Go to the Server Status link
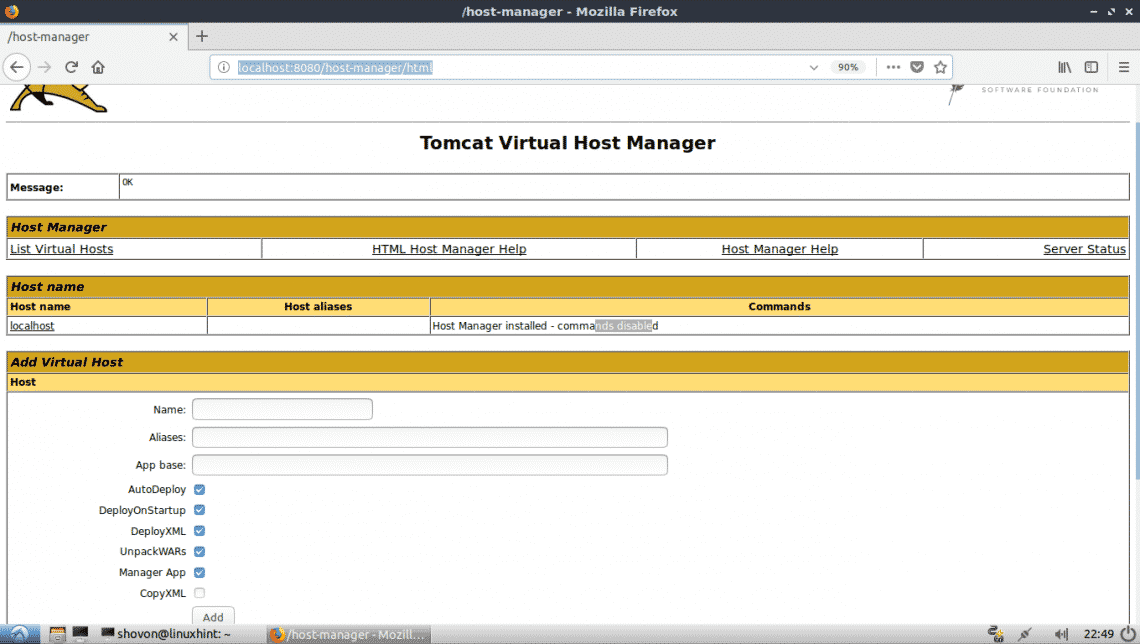 click(x=1084, y=249)
